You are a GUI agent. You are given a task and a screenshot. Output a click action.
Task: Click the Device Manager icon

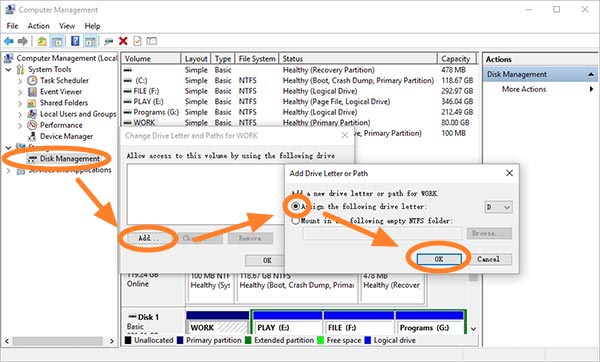[32, 136]
